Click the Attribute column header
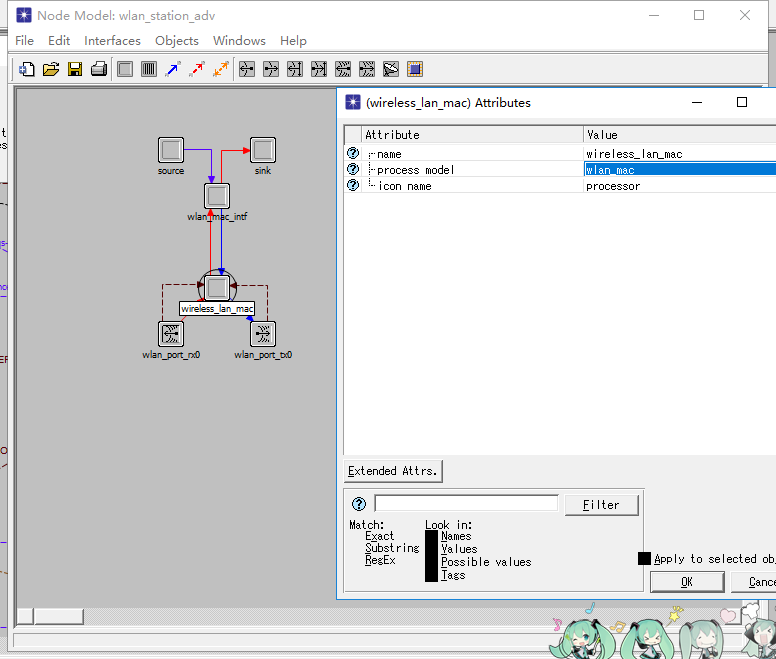The height and width of the screenshot is (659, 776). point(472,135)
